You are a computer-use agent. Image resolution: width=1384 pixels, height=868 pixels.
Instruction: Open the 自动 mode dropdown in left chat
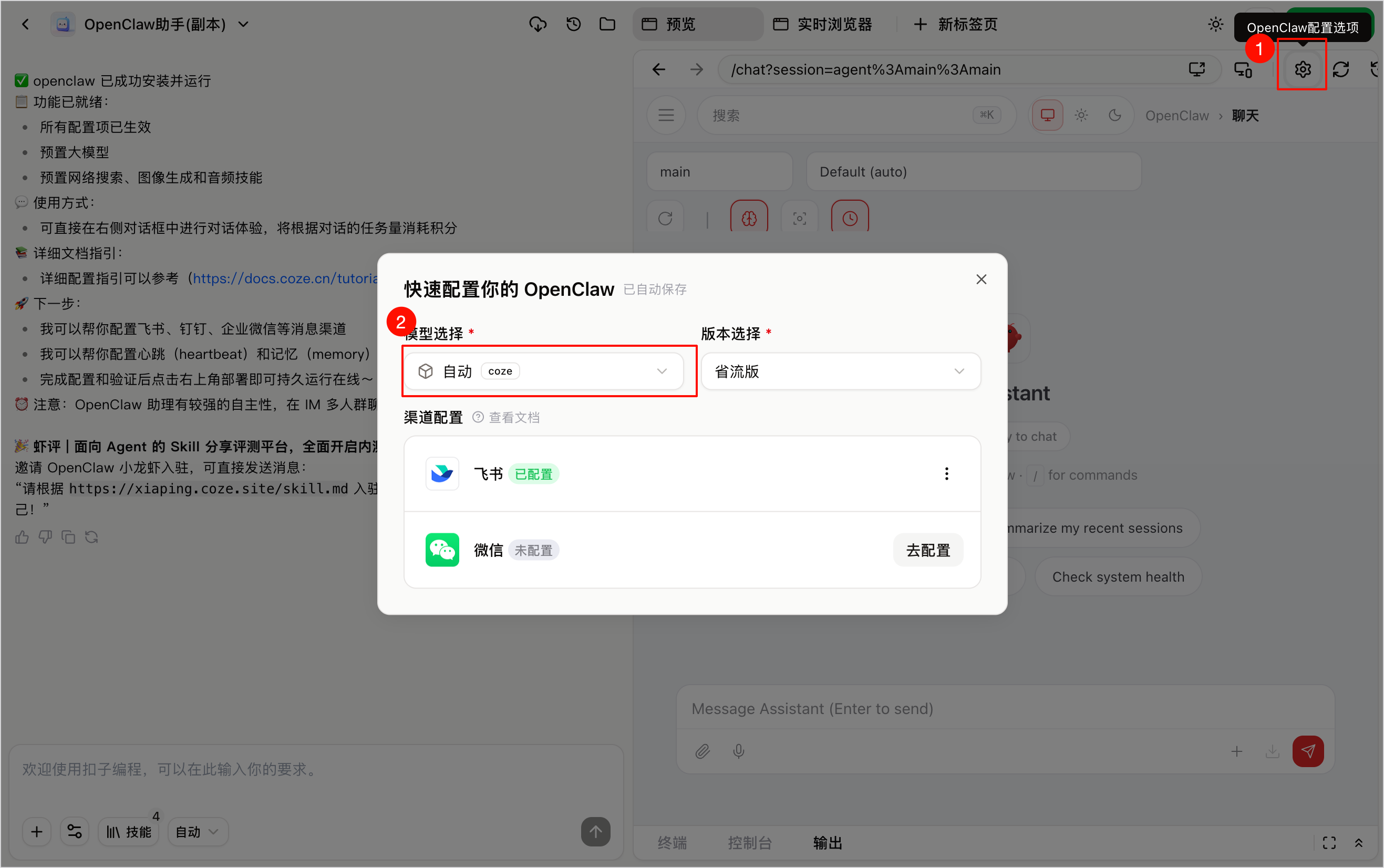coord(198,831)
